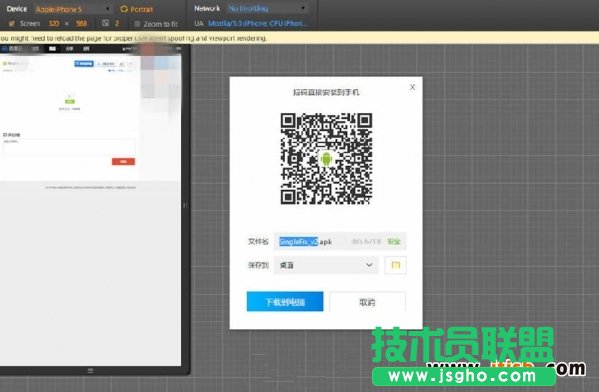Click the red button in emulated page
599x392 pixels.
pos(123,162)
